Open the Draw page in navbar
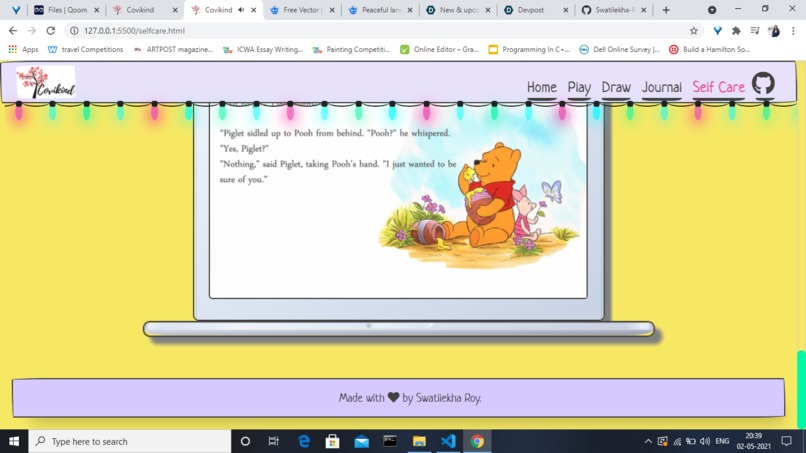The image size is (806, 453). tap(616, 87)
